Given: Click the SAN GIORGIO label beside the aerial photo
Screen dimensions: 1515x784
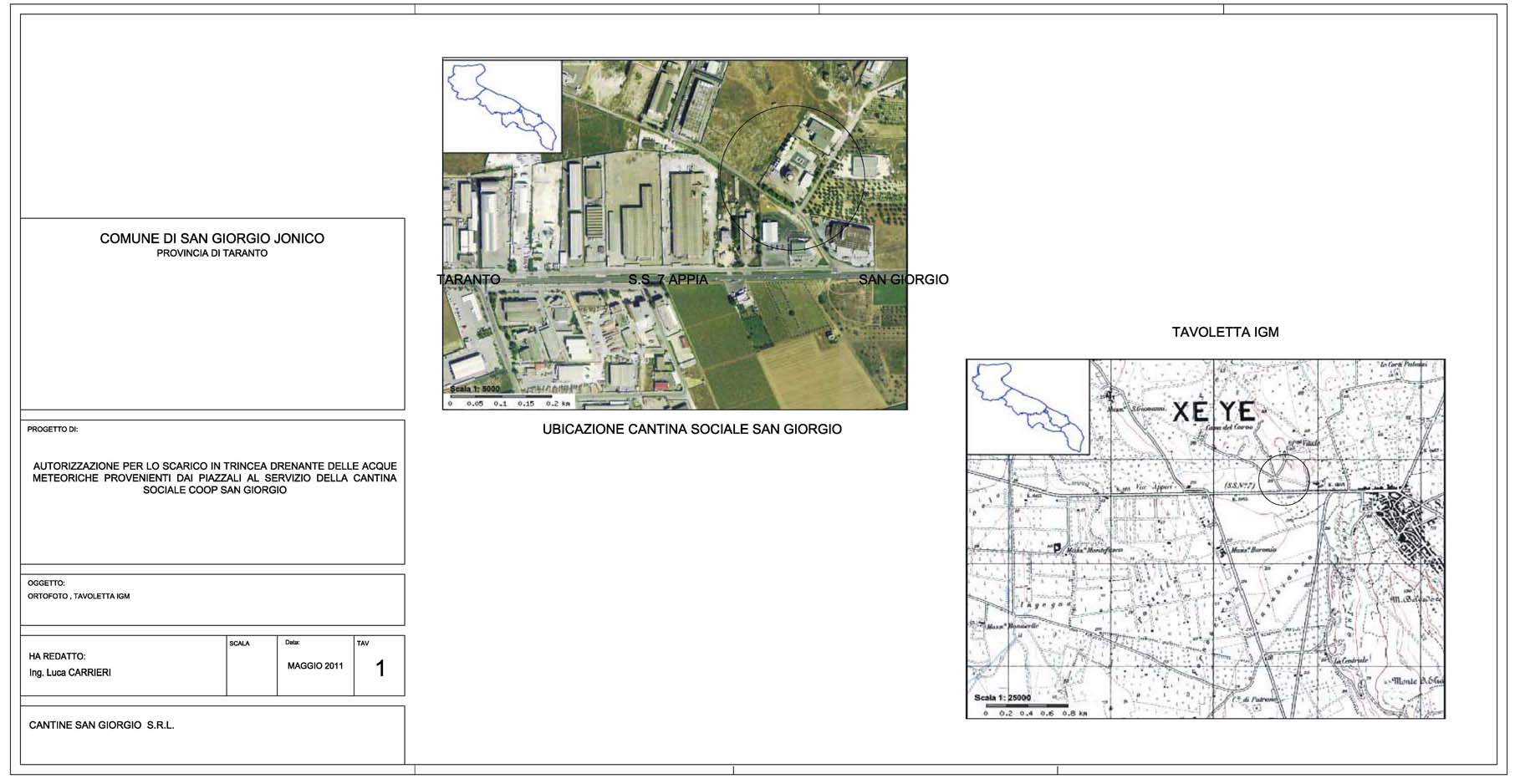Looking at the screenshot, I should point(903,280).
